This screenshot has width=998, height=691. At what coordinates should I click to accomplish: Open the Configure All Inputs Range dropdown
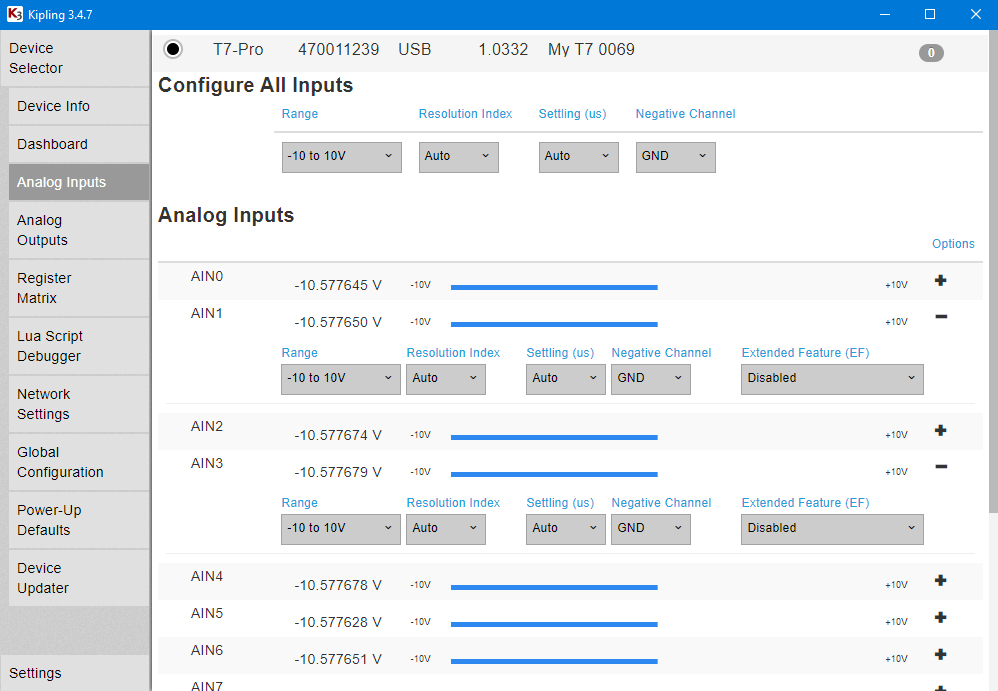[x=341, y=157]
